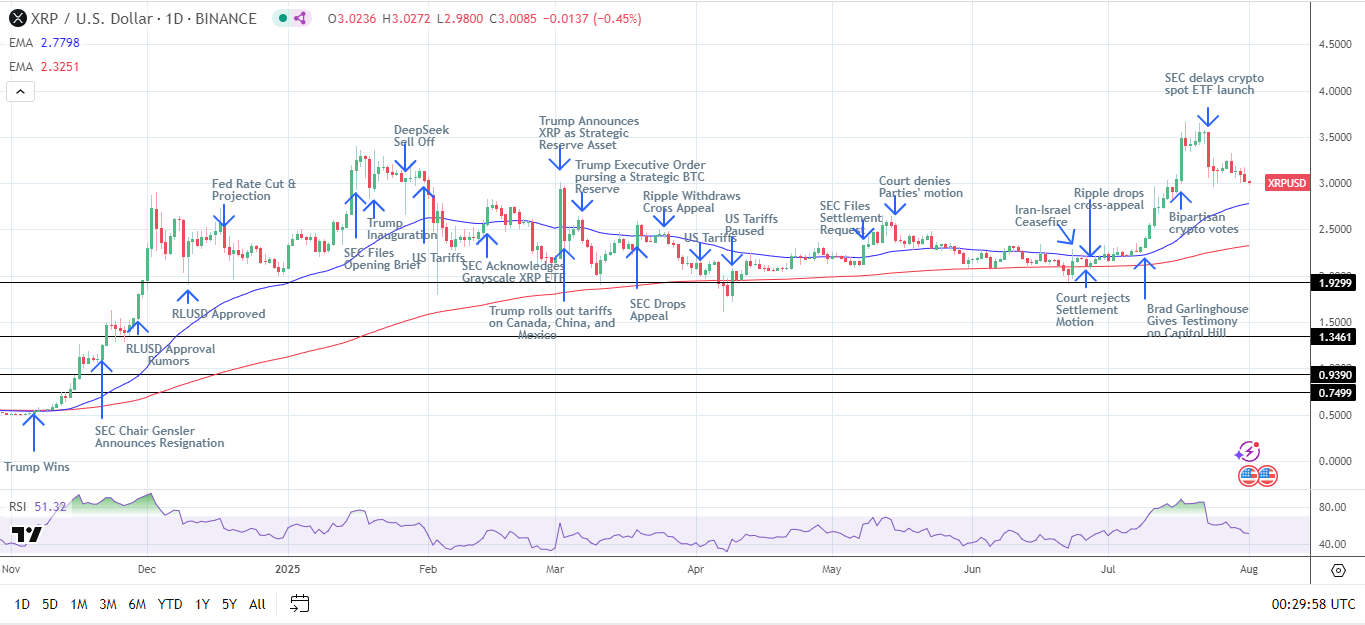Viewport: 1365px width, 625px height.
Task: Click the 0.9390 horizontal line price label
Action: (1336, 375)
